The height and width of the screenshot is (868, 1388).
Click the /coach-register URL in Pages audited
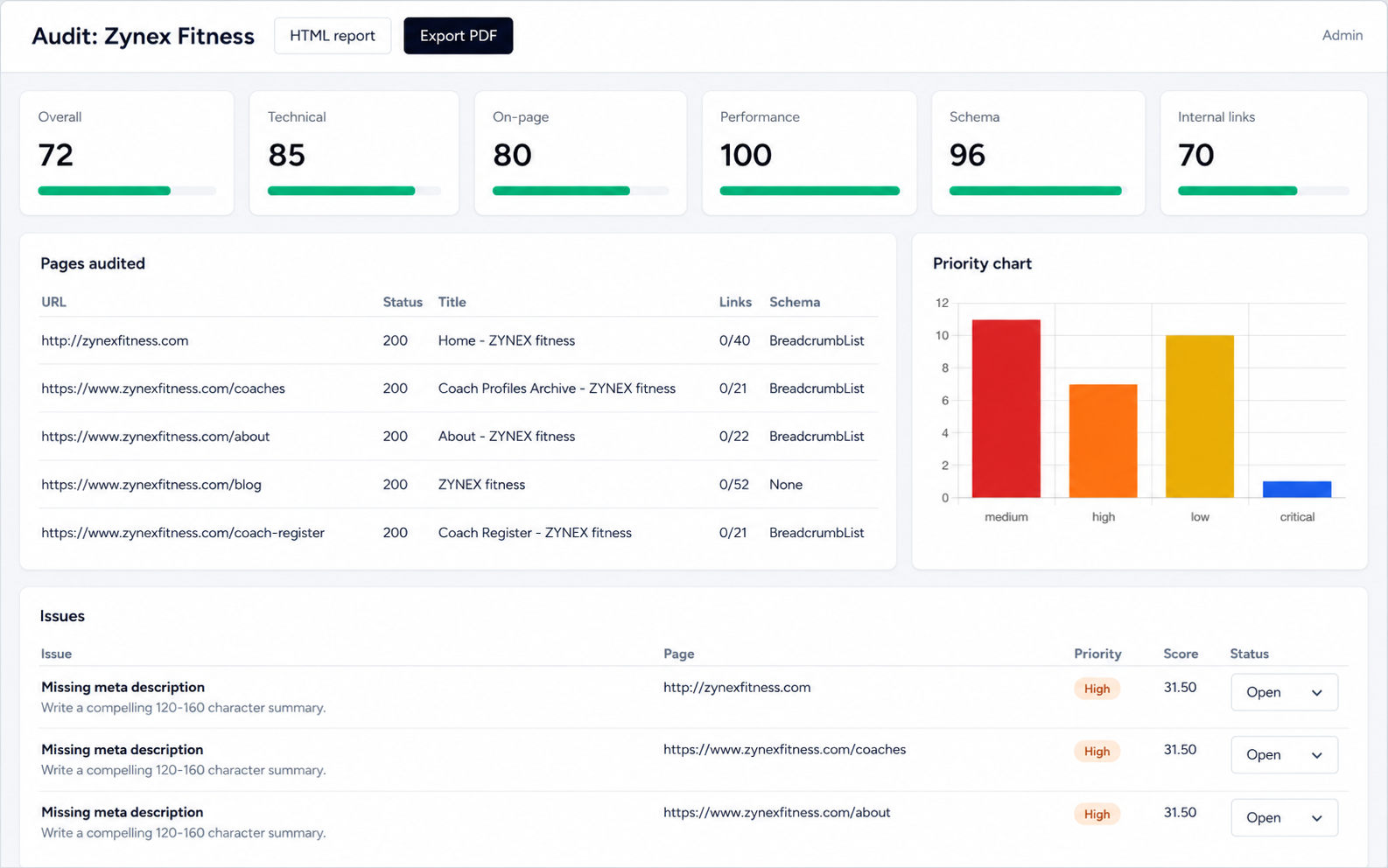pos(183,533)
